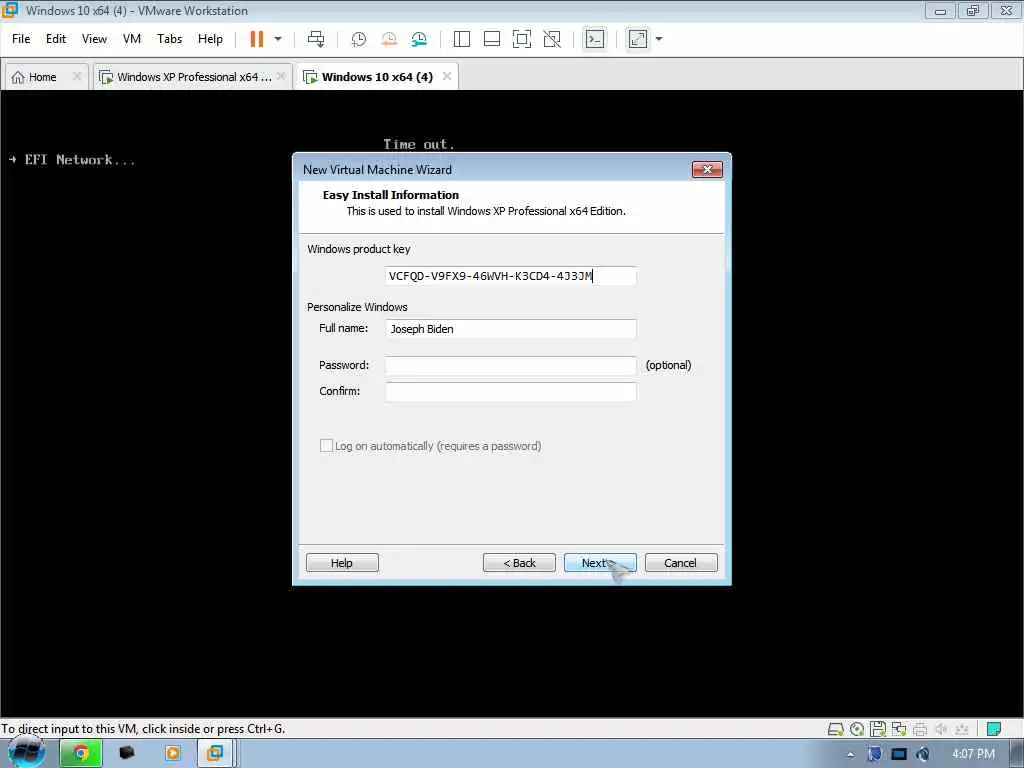Image resolution: width=1024 pixels, height=768 pixels.
Task: Enter full screen mode icon
Action: [522, 39]
